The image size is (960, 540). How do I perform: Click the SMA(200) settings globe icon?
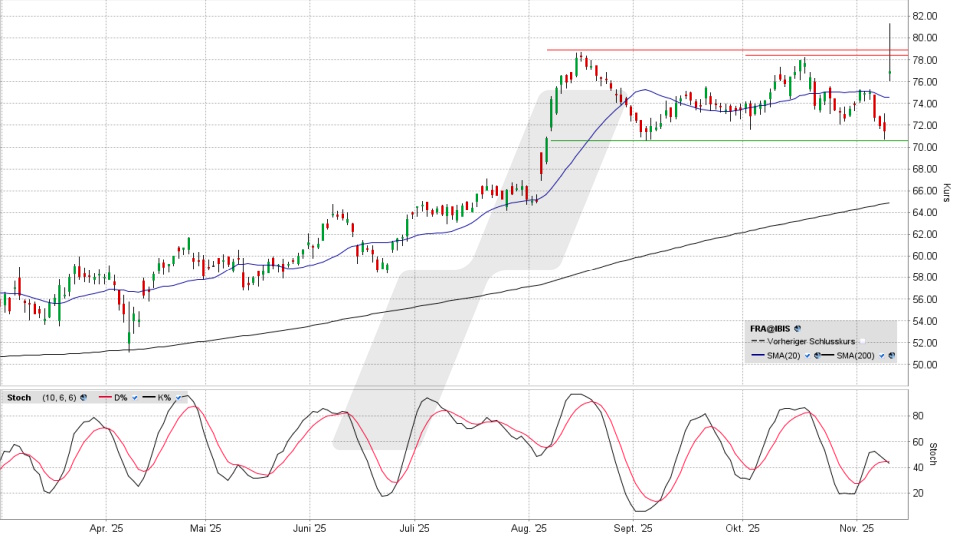pos(891,355)
